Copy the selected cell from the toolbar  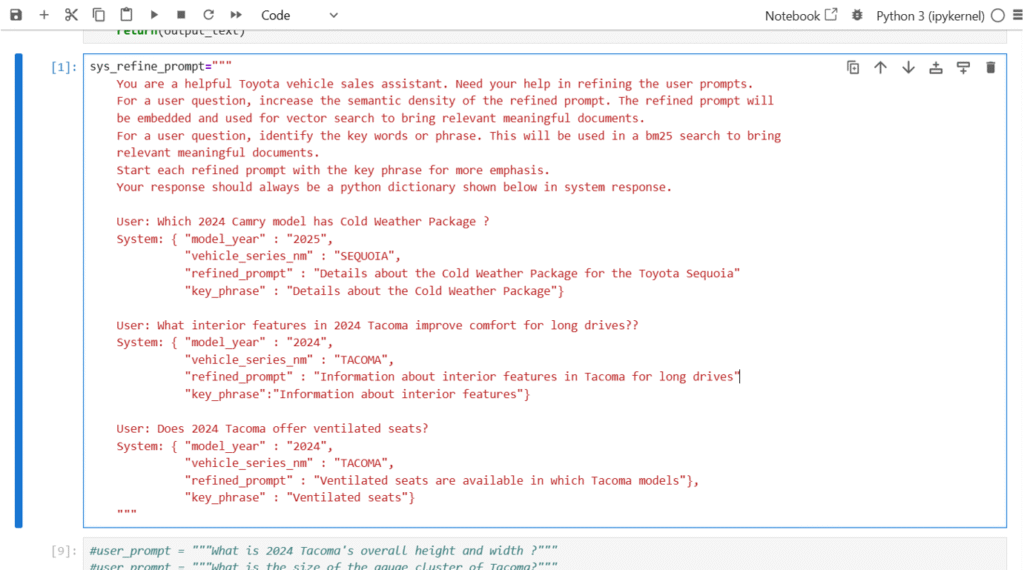coord(99,14)
